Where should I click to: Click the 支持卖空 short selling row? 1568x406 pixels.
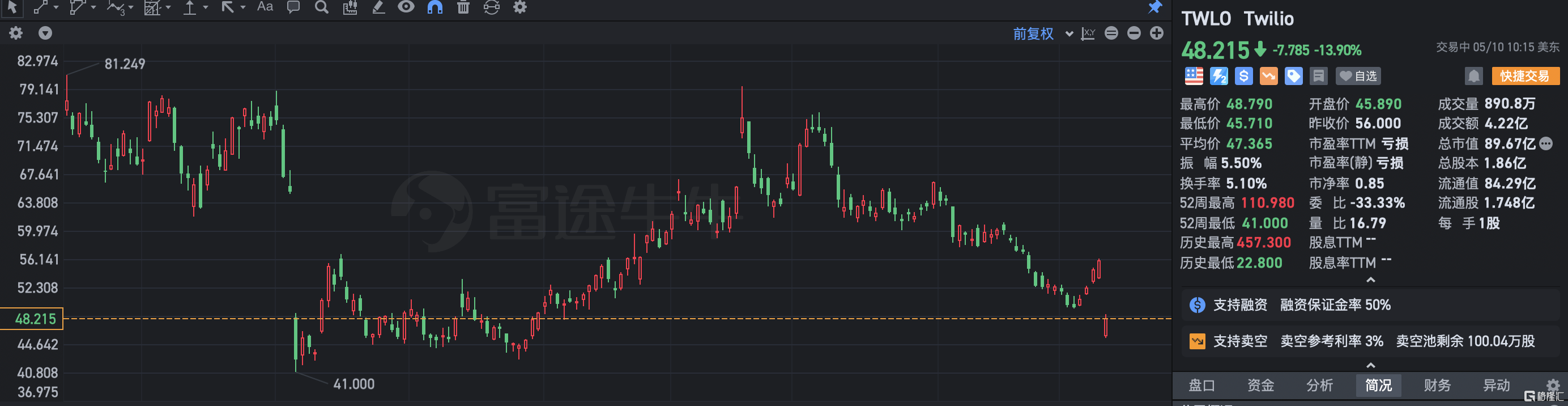tap(1370, 341)
